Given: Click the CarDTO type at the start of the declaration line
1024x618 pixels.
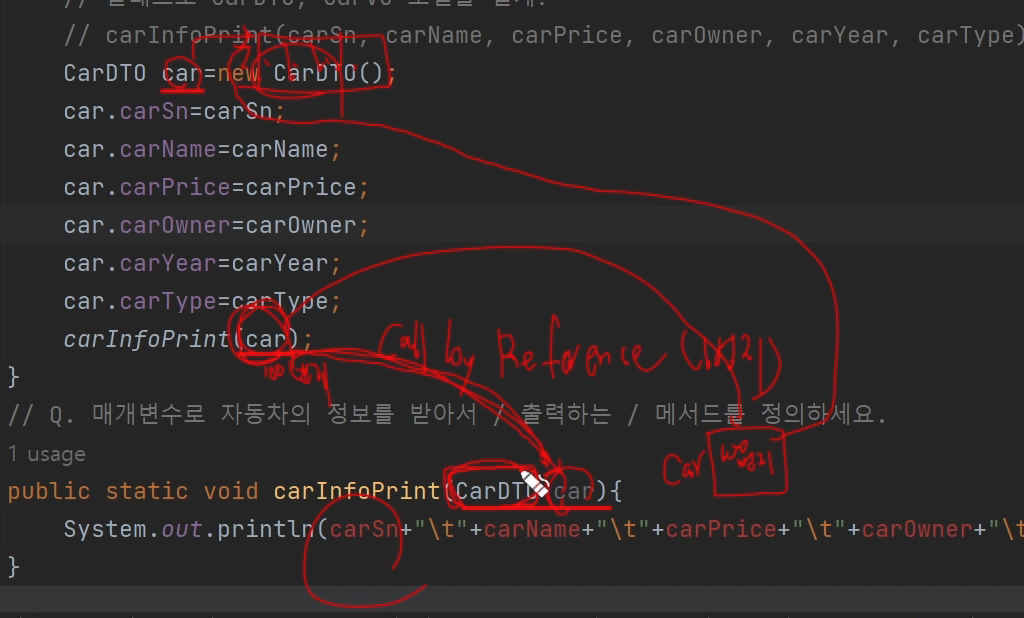Looking at the screenshot, I should point(105,73).
